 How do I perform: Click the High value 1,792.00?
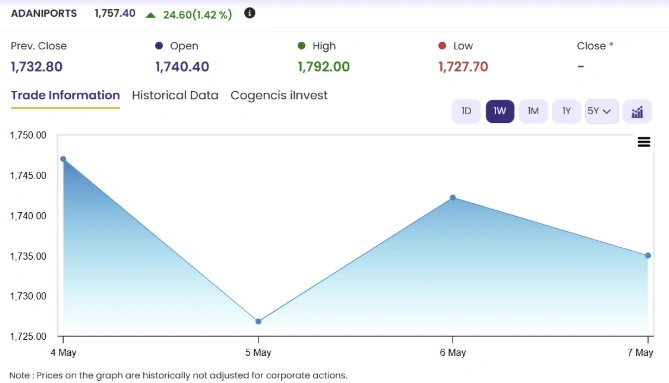[324, 67]
